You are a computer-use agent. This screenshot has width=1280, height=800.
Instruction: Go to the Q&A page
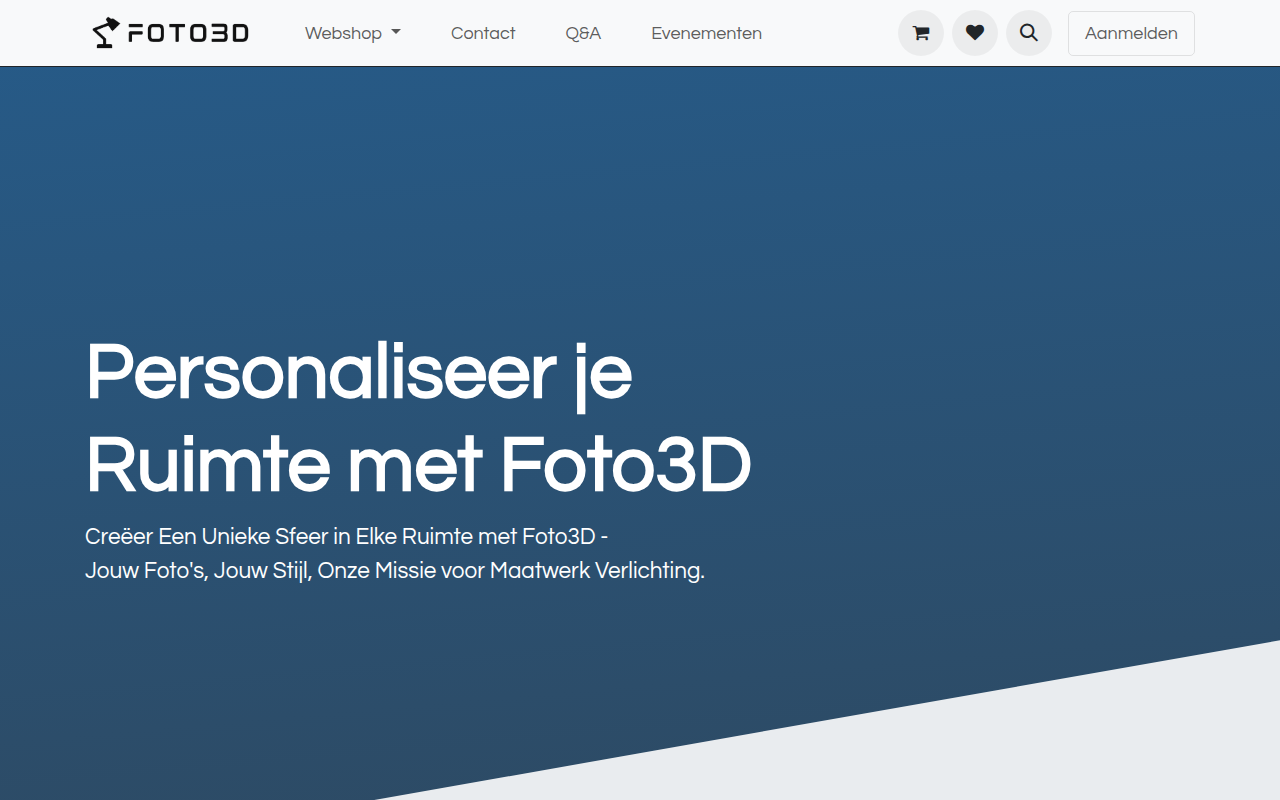coord(583,33)
